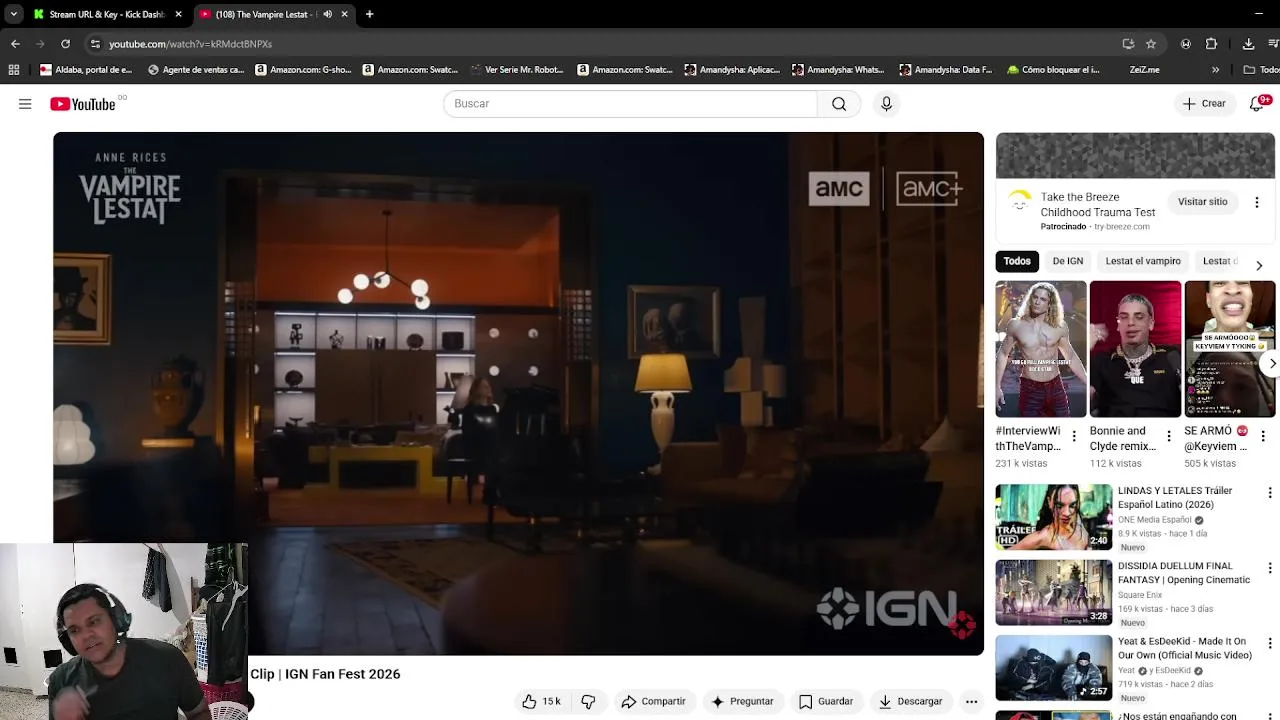Close the Kick Stream URL & Key tab

pos(178,14)
